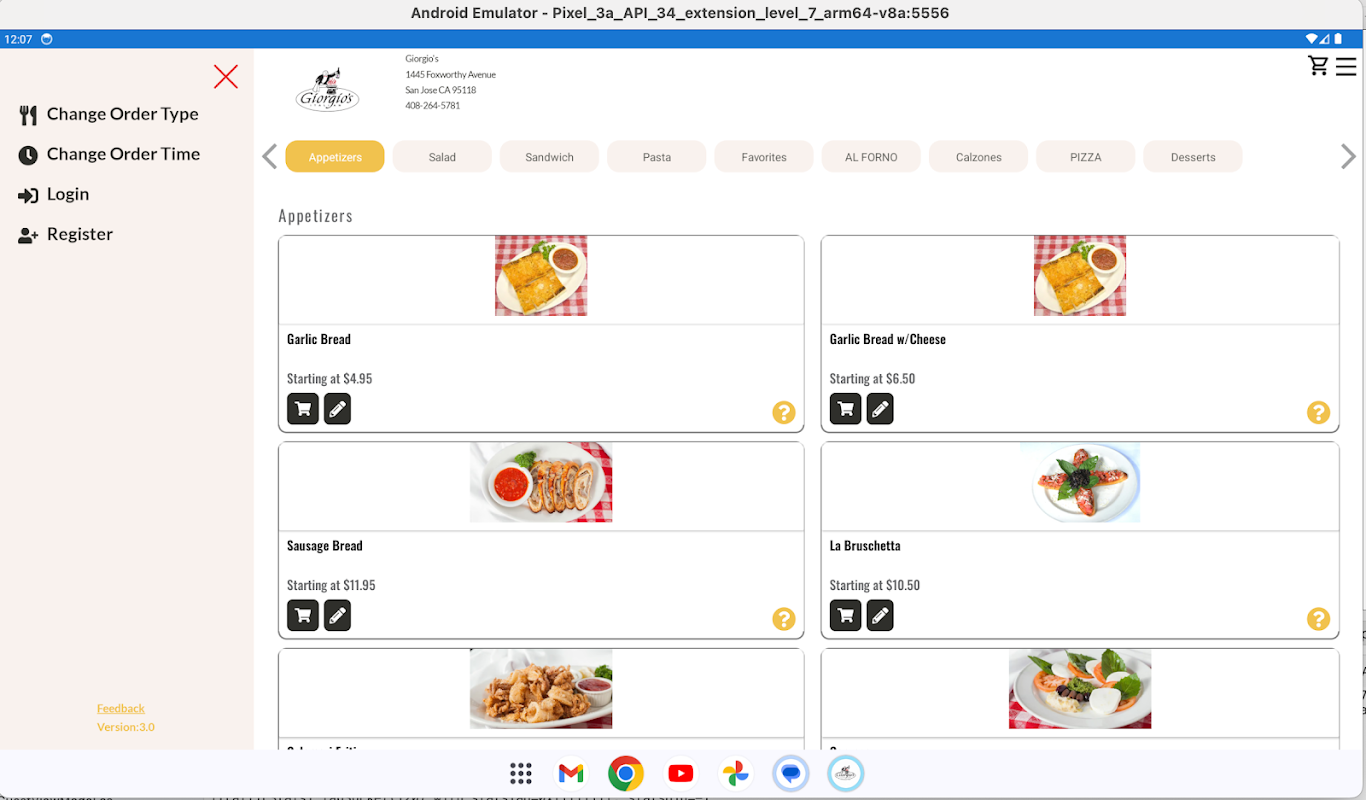Screen dimensions: 1366x800
Task: Click the Garlic Bread item name
Action: (x=319, y=339)
